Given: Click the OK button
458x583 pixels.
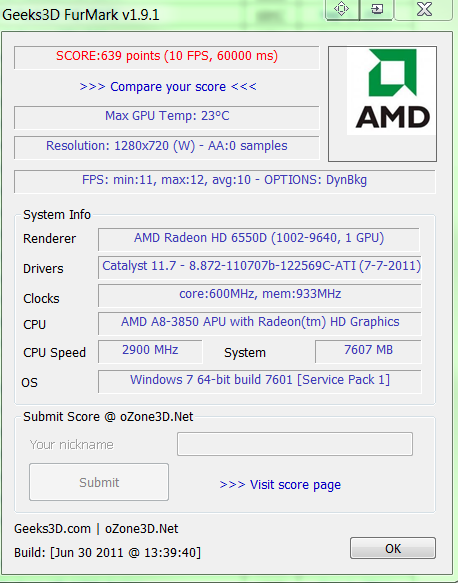Looking at the screenshot, I should click(x=393, y=548).
